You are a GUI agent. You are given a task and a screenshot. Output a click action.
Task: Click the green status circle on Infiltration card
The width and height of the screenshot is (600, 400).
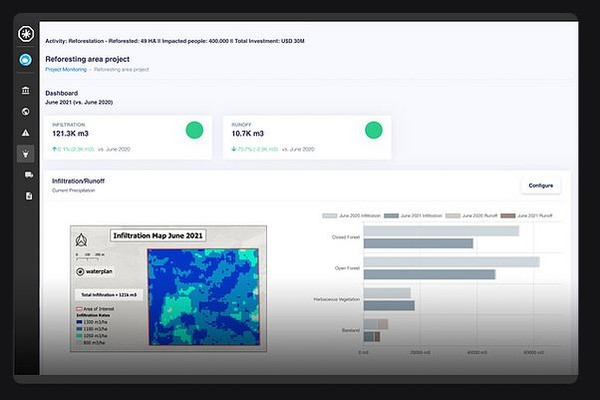click(194, 130)
